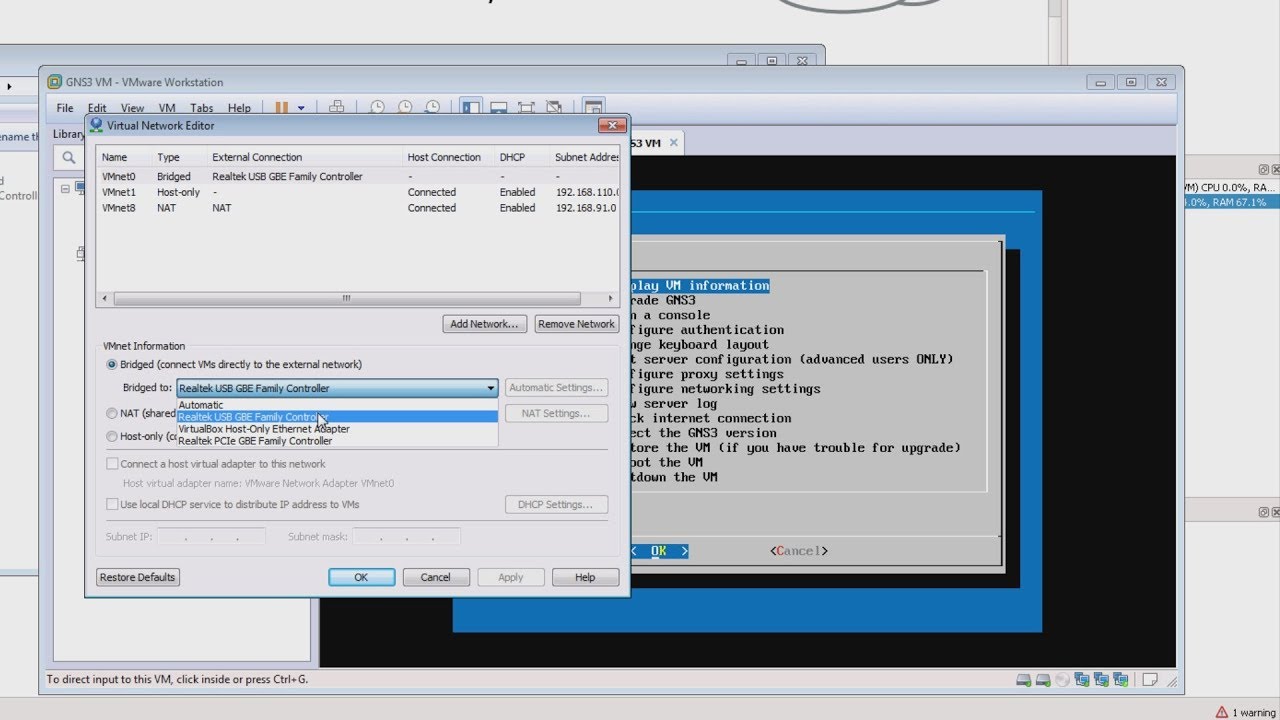Collapse the library tree node expander
The image size is (1280, 720).
[x=65, y=188]
